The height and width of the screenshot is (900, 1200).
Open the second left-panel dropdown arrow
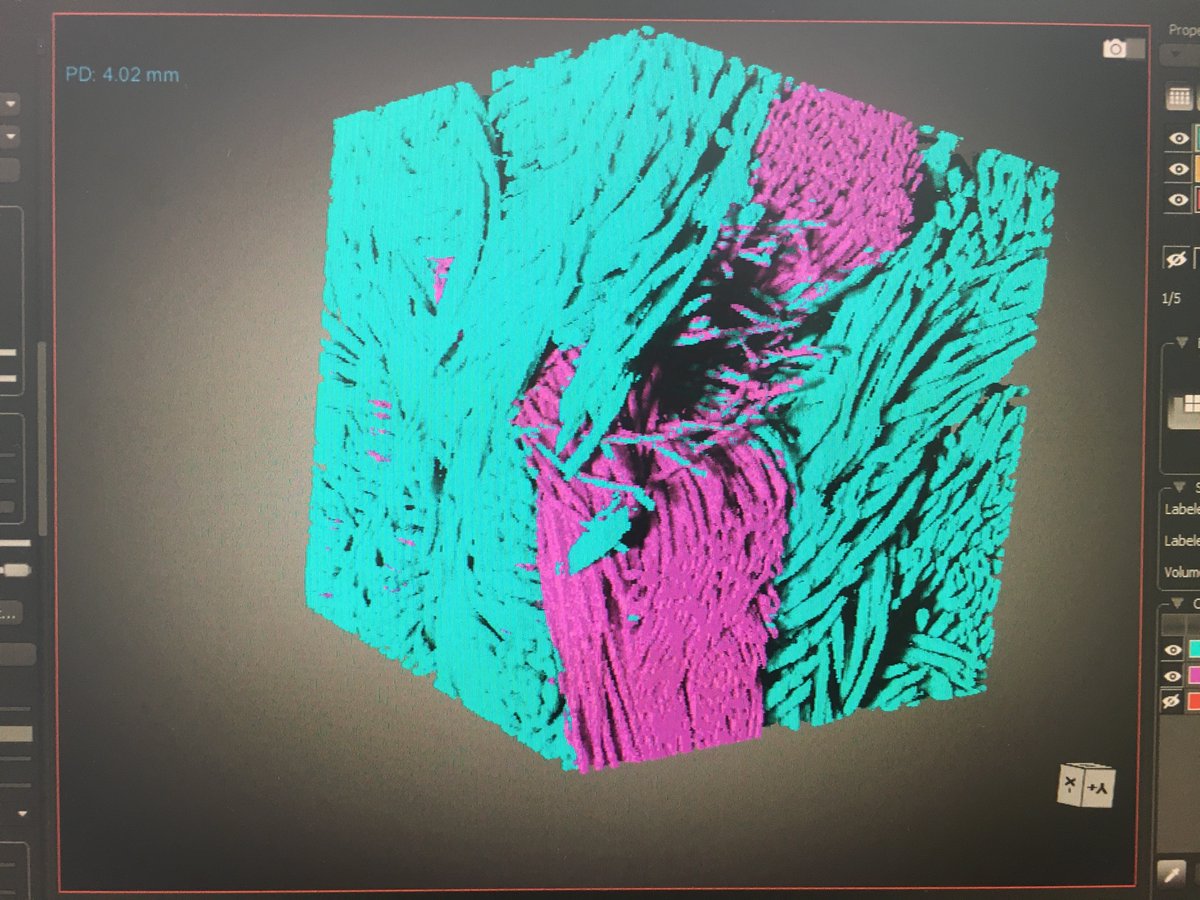10,135
